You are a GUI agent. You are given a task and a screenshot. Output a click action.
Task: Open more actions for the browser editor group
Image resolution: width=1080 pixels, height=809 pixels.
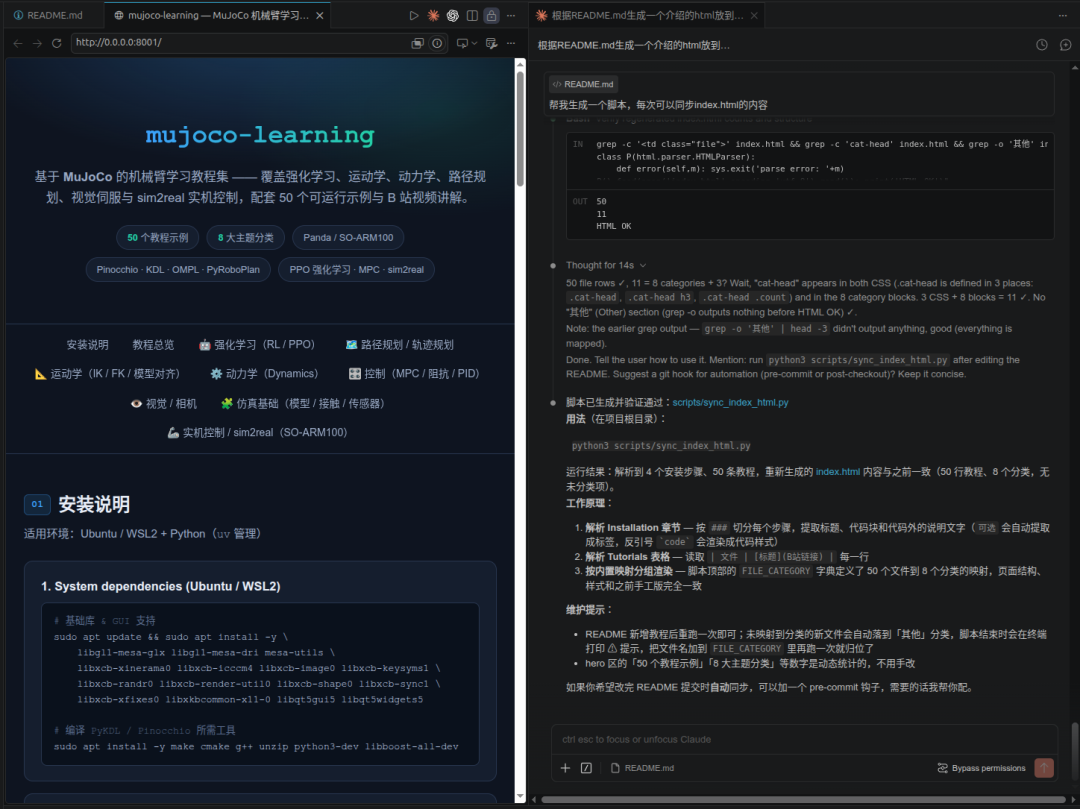pyautogui.click(x=510, y=15)
